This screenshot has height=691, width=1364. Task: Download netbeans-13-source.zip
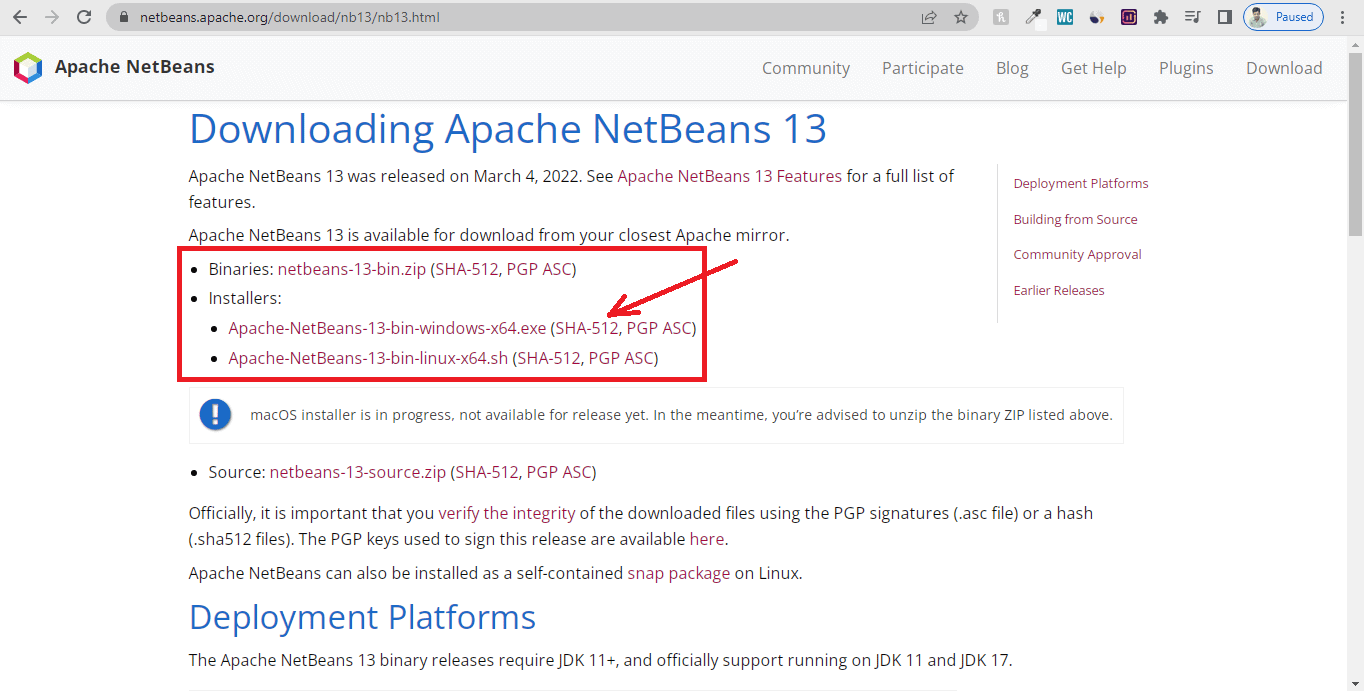click(x=358, y=472)
